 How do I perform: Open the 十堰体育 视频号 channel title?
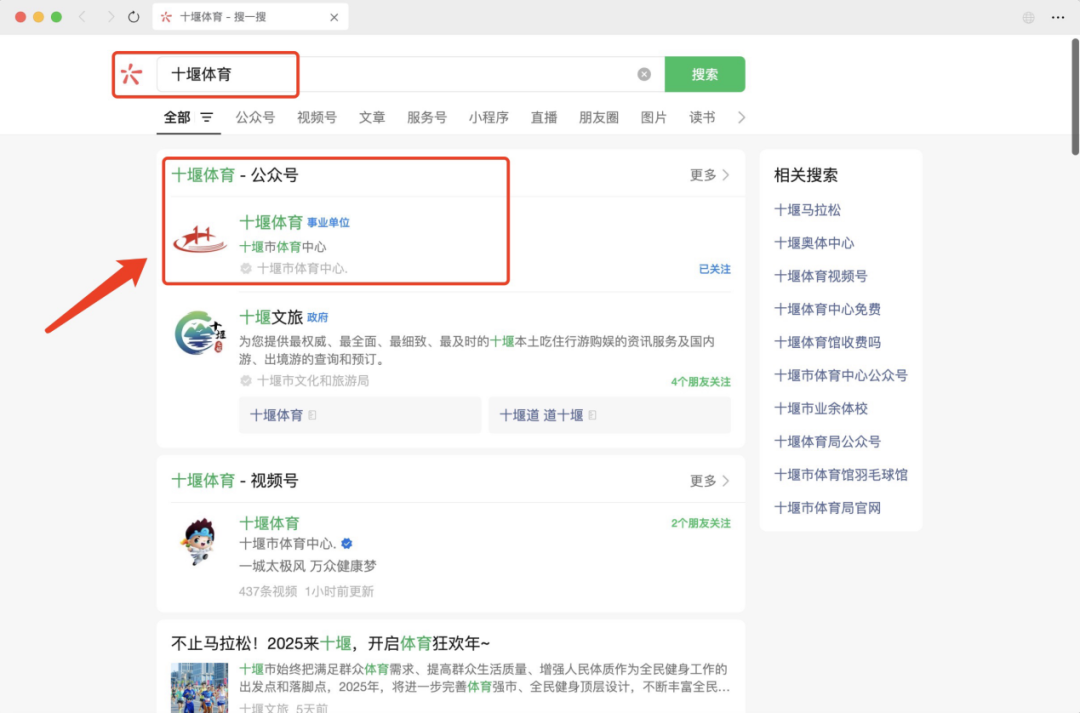(x=269, y=524)
